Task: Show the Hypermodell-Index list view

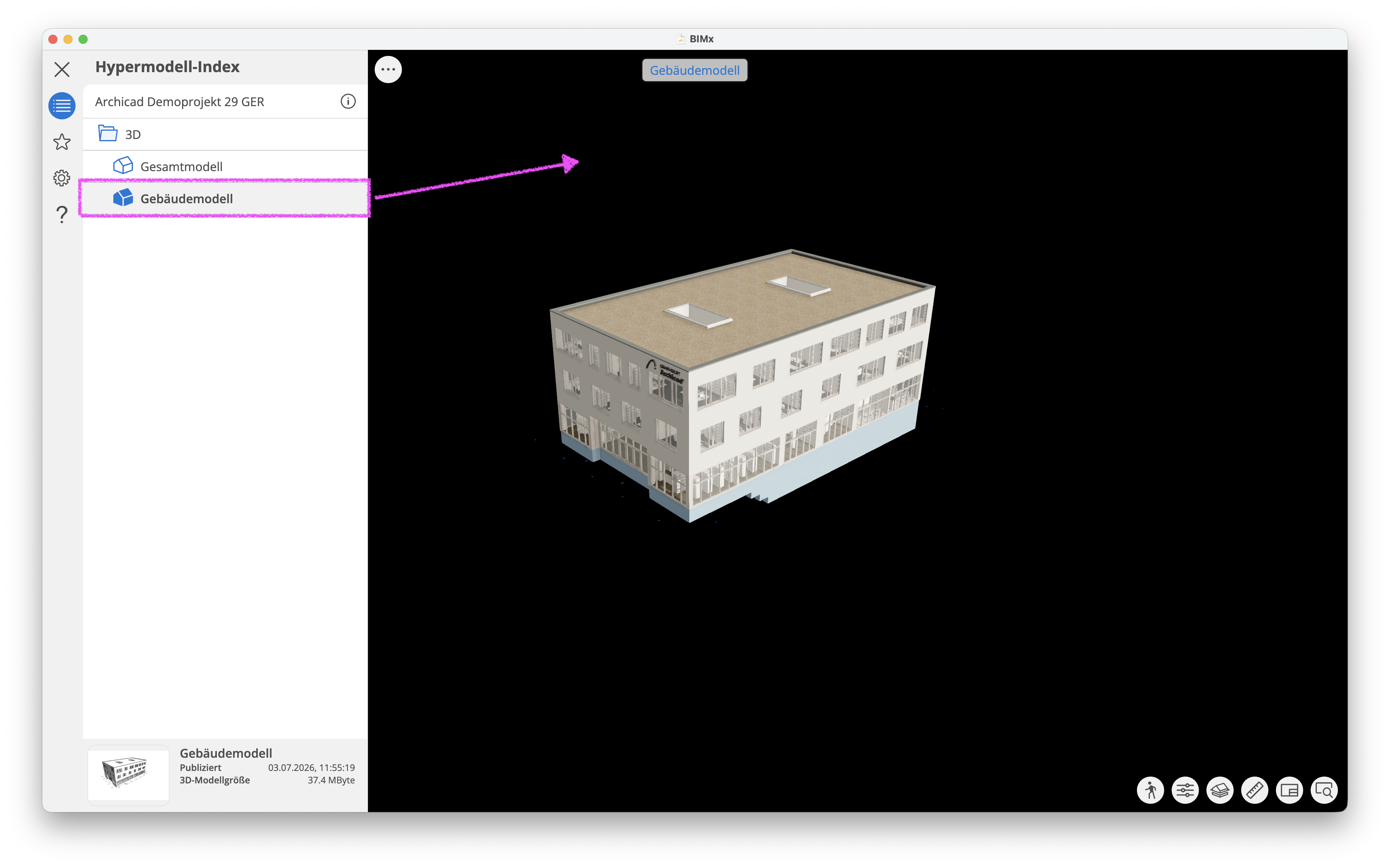Action: (x=62, y=106)
